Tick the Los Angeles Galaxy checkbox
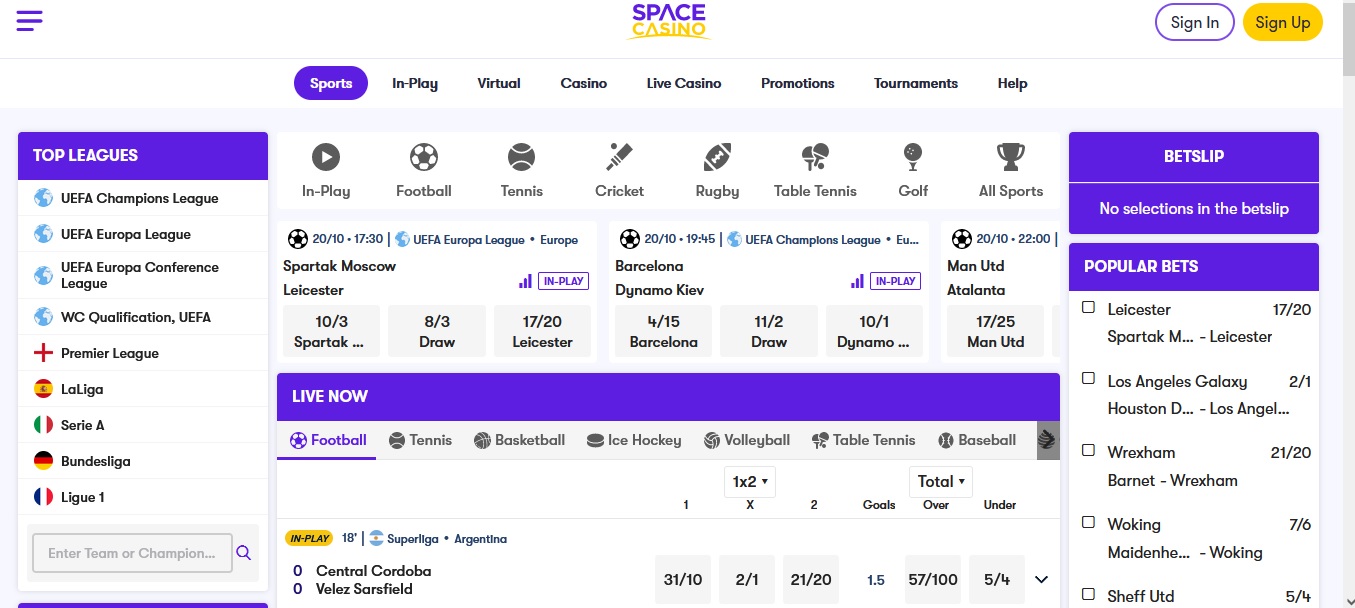Viewport: 1355px width, 608px height. (x=1089, y=378)
